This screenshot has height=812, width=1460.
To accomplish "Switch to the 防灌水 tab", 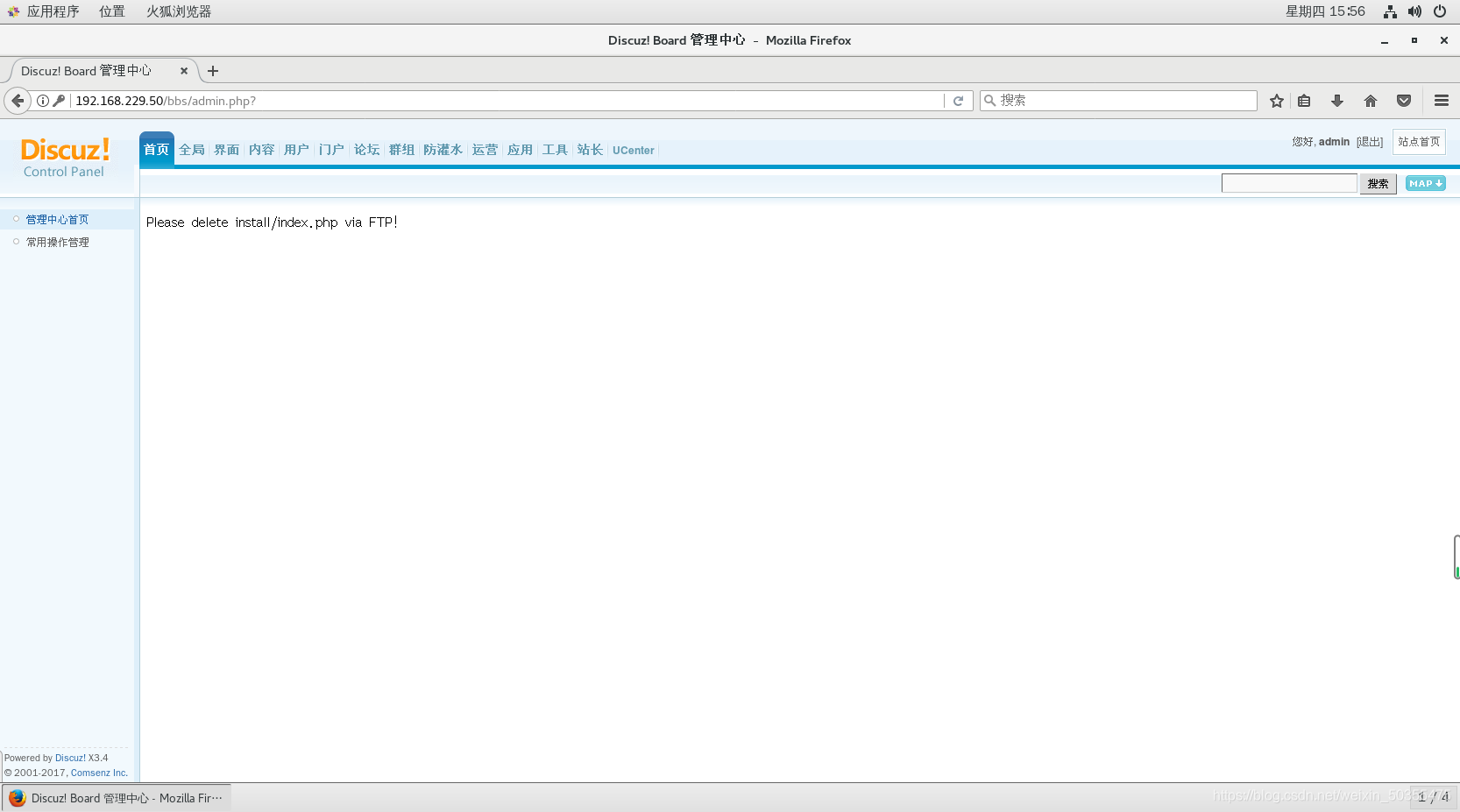I will tap(443, 150).
